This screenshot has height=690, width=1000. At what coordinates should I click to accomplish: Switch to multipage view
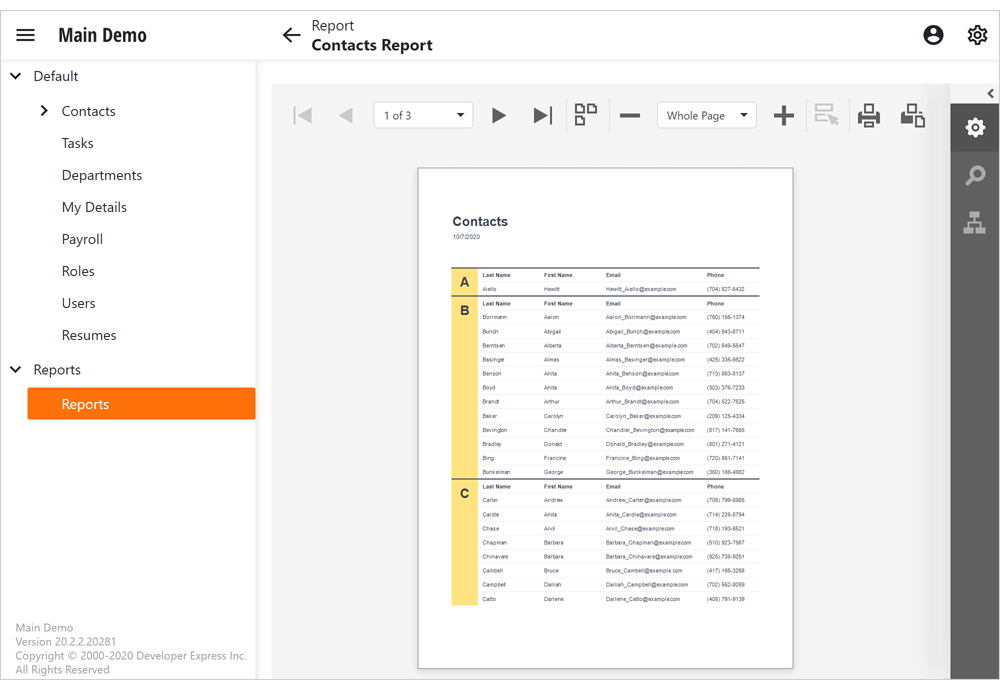pos(588,114)
